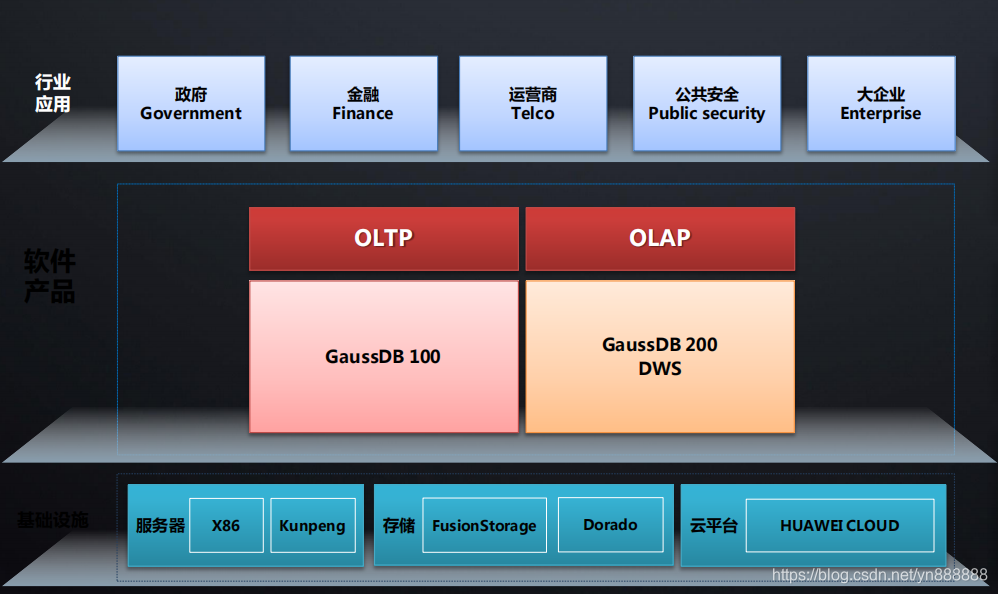Viewport: 998px width, 594px height.
Task: Click the Government 政府 box
Action: 191,104
